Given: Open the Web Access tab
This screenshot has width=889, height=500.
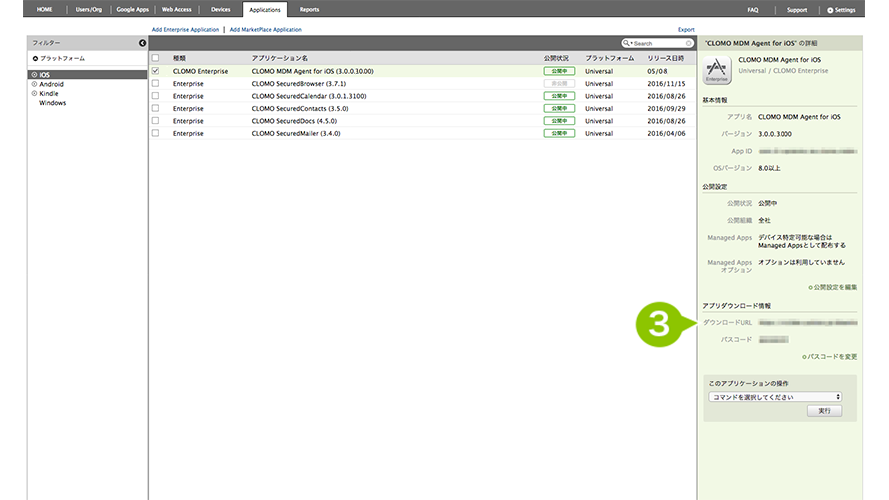Looking at the screenshot, I should tap(176, 10).
